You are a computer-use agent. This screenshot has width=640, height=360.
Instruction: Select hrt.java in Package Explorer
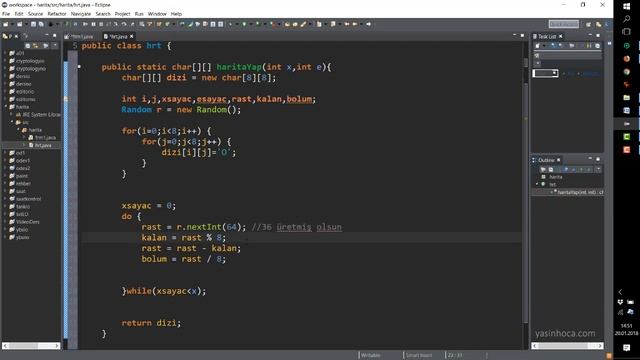42,145
